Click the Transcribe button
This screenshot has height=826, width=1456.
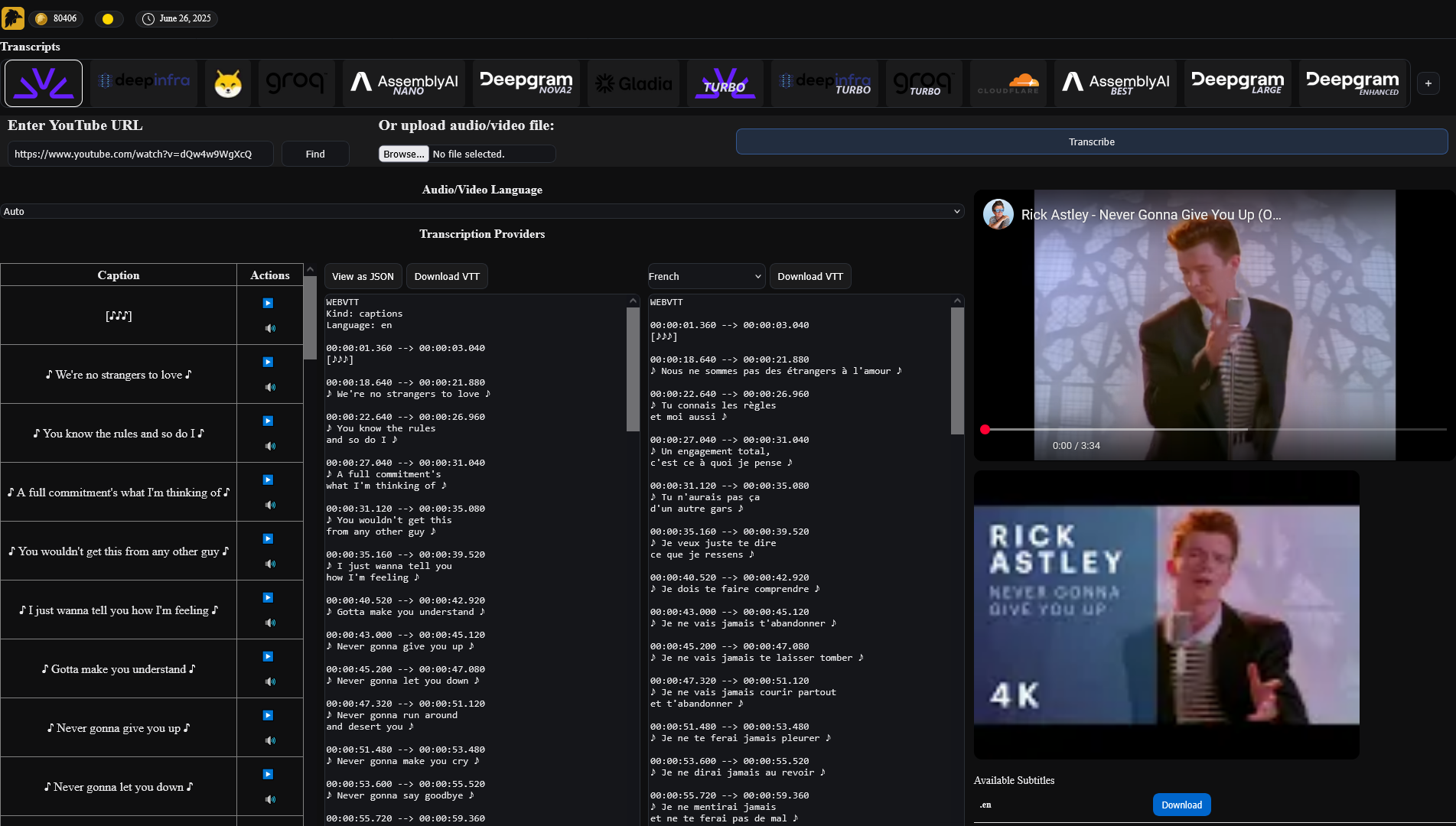[x=1092, y=141]
